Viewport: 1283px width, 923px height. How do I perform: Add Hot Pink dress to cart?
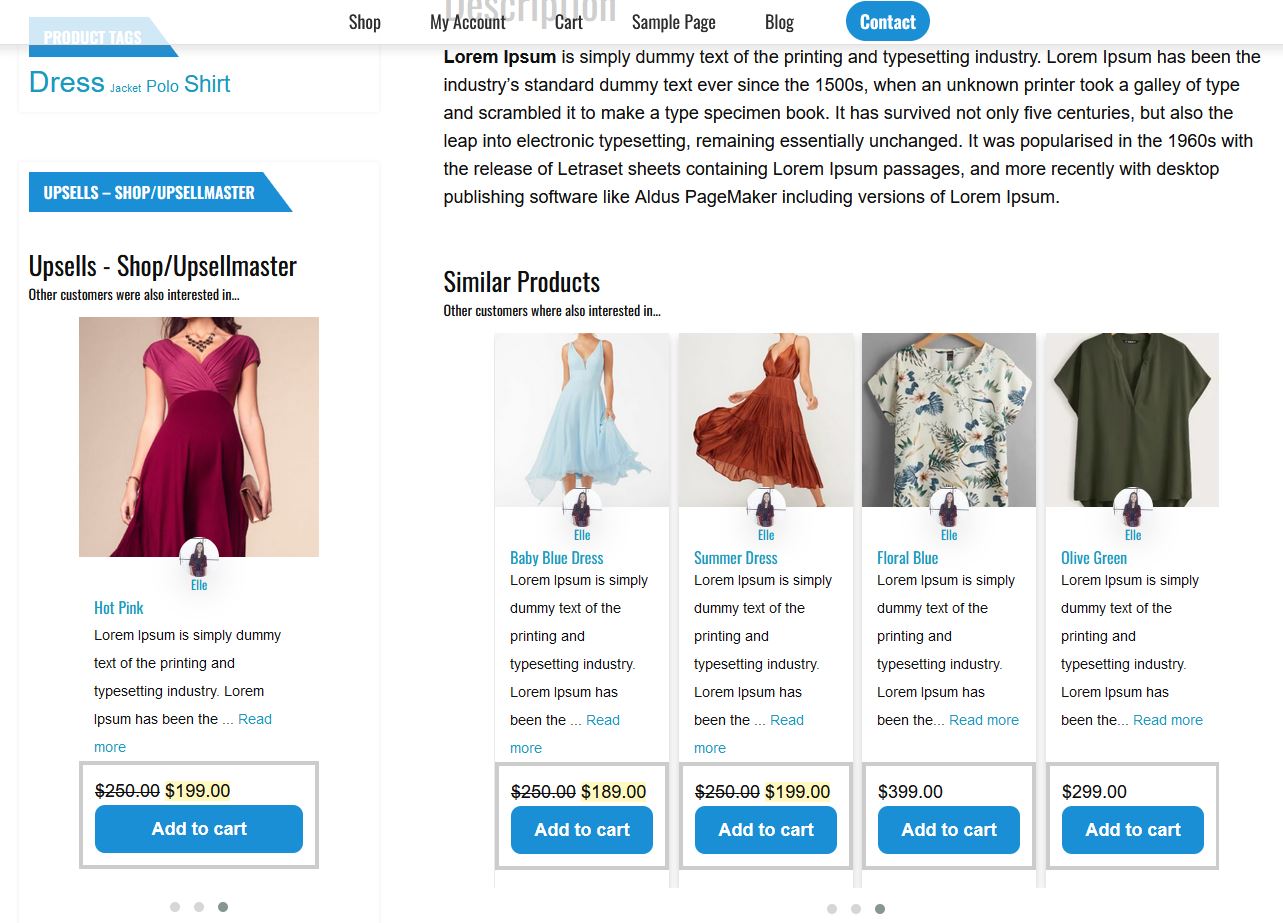[199, 829]
